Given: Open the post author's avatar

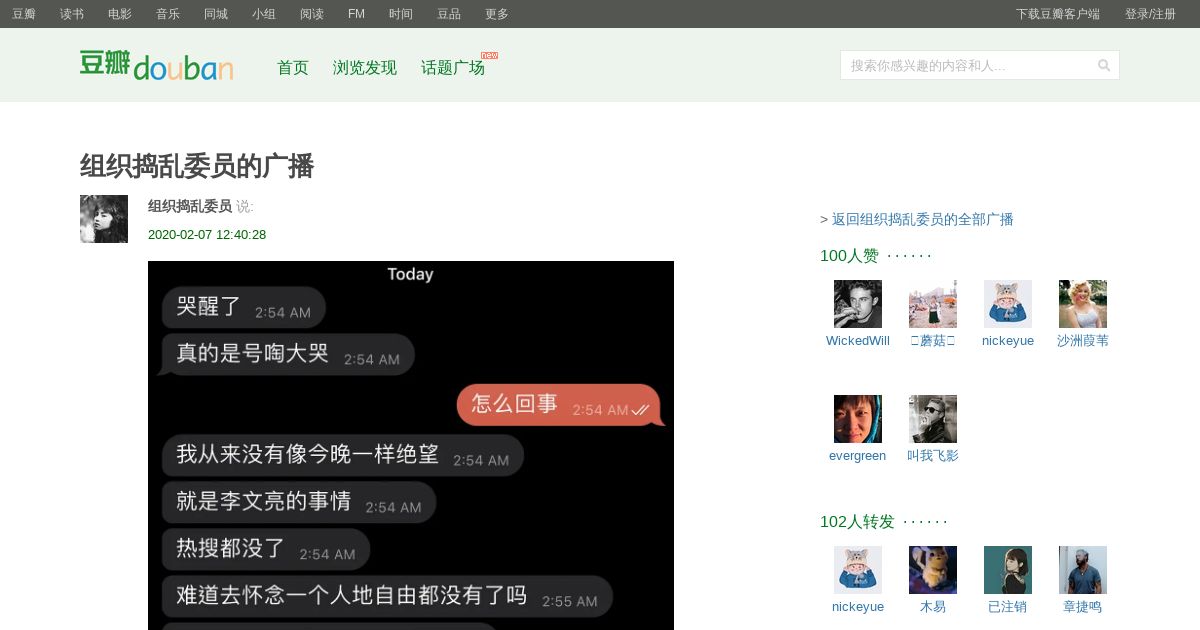Looking at the screenshot, I should (104, 219).
